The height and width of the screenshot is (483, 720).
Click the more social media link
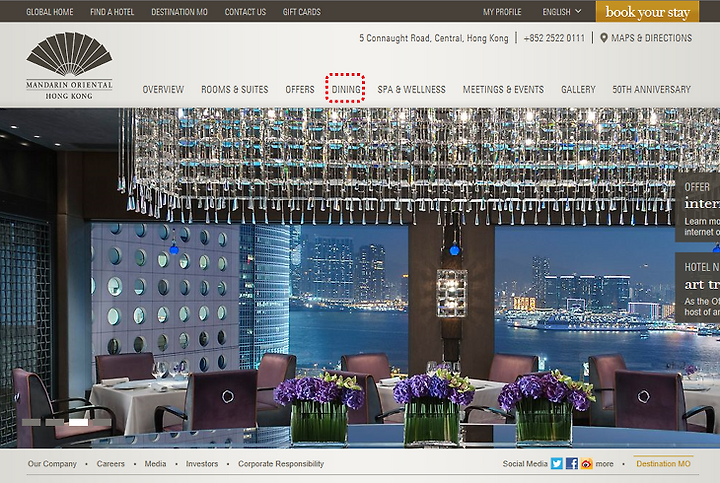tap(604, 464)
